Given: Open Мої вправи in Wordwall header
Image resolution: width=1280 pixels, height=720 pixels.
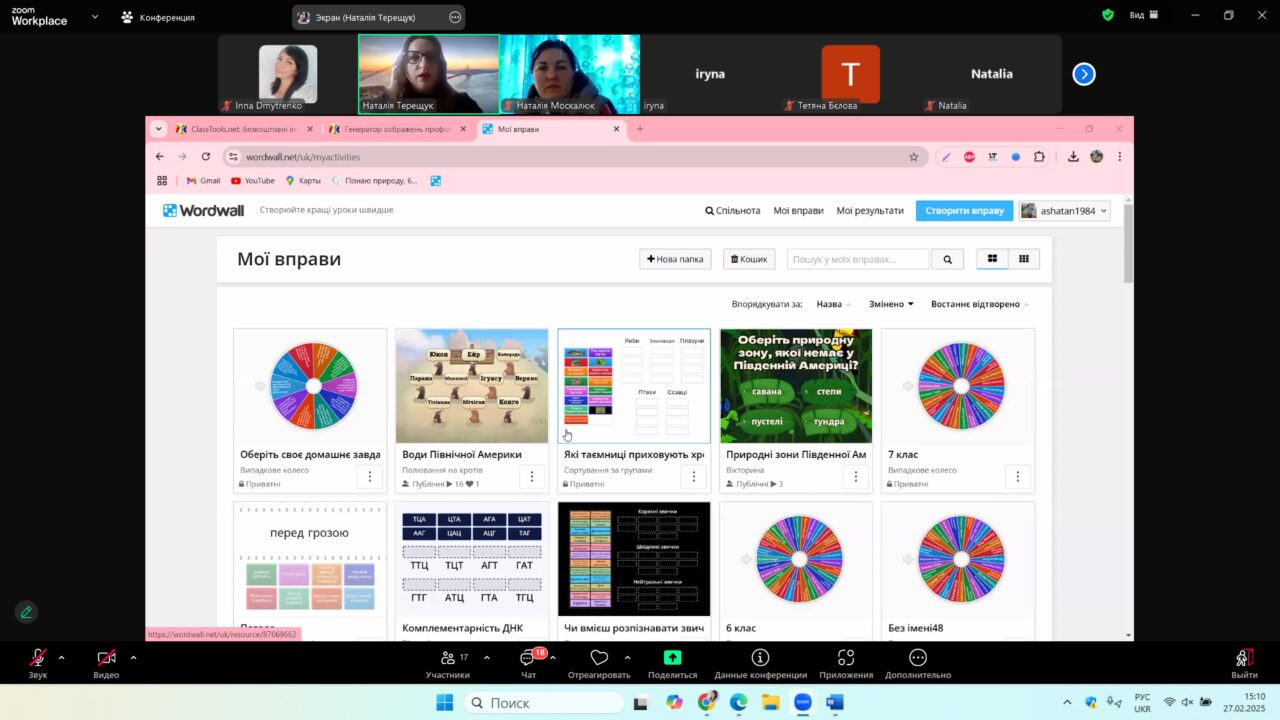Looking at the screenshot, I should 798,211.
